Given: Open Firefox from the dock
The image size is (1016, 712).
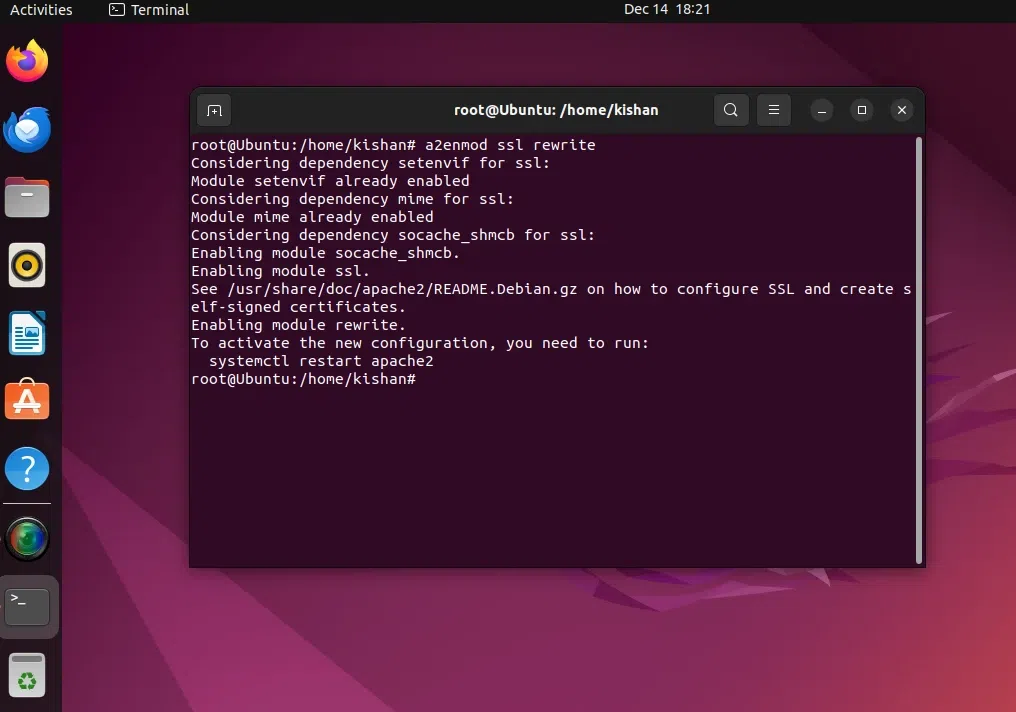Looking at the screenshot, I should pos(27,61).
